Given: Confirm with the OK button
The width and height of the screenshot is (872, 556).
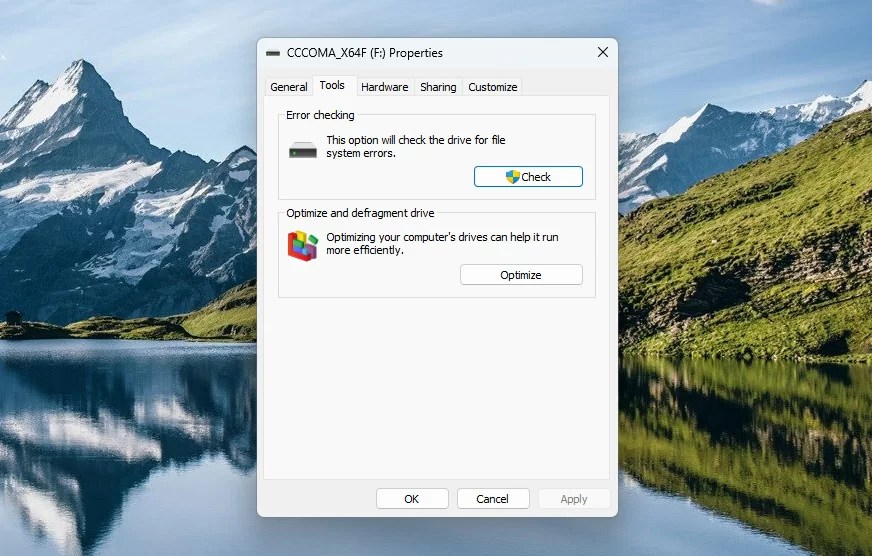Looking at the screenshot, I should point(412,499).
